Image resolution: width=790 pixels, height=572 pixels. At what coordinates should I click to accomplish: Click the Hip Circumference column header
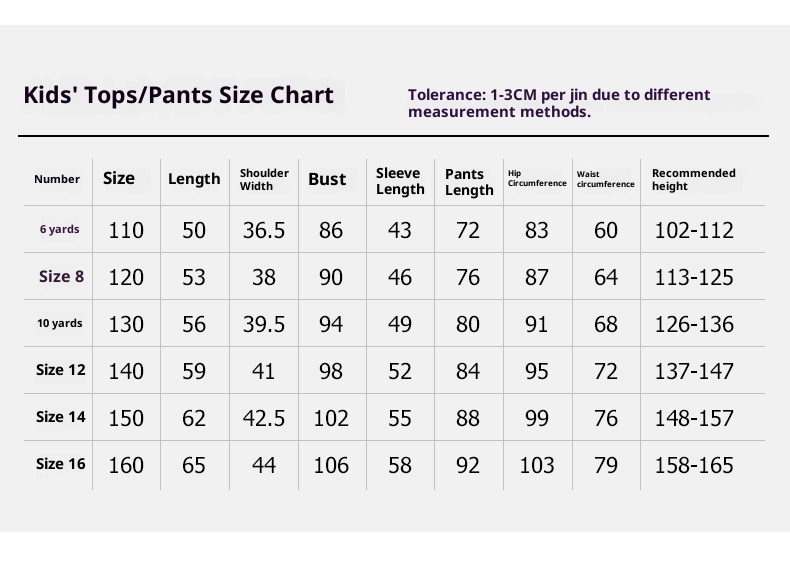click(537, 179)
